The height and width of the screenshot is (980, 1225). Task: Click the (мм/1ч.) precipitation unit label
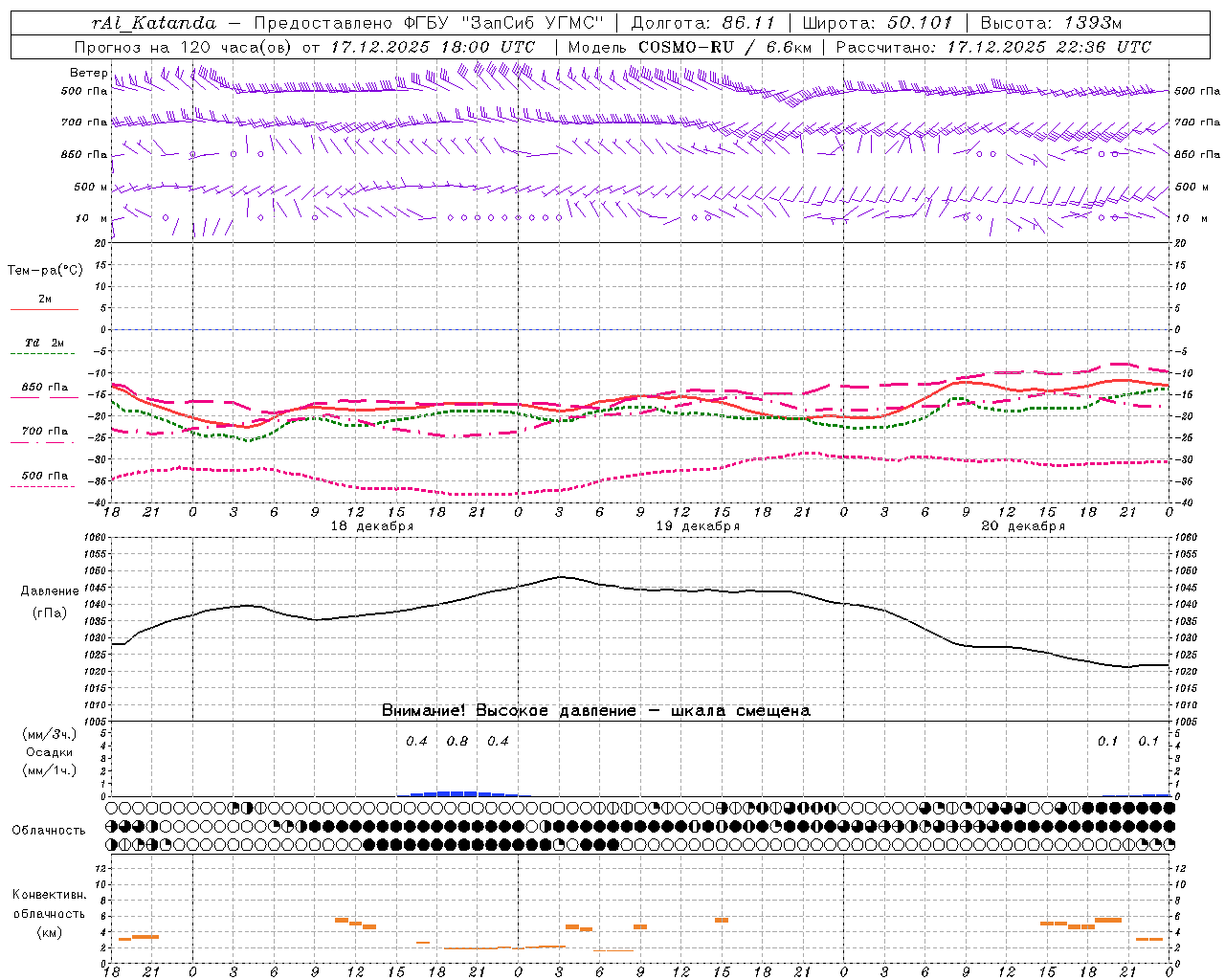pos(50,770)
